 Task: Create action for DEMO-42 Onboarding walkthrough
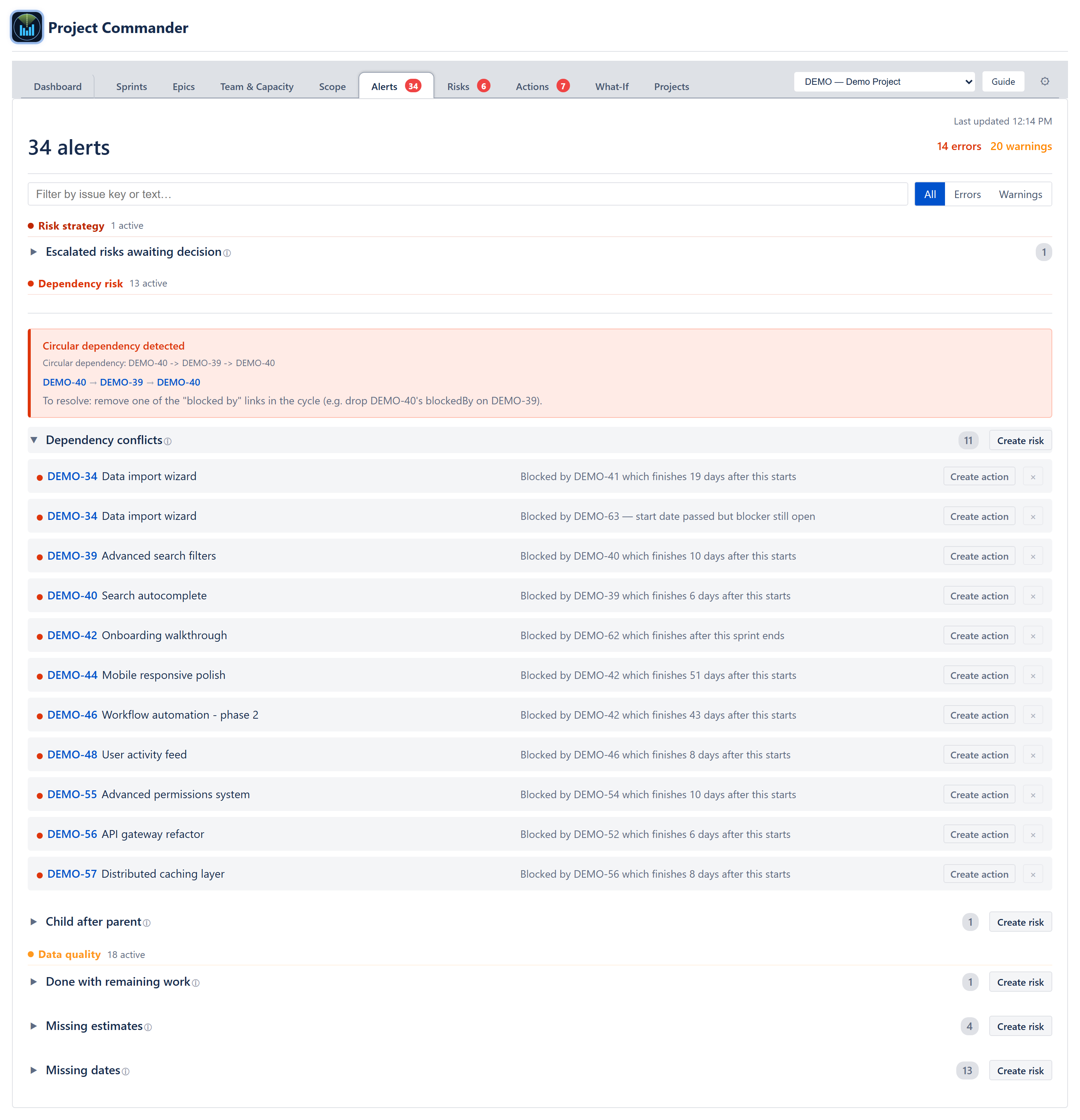coord(979,635)
